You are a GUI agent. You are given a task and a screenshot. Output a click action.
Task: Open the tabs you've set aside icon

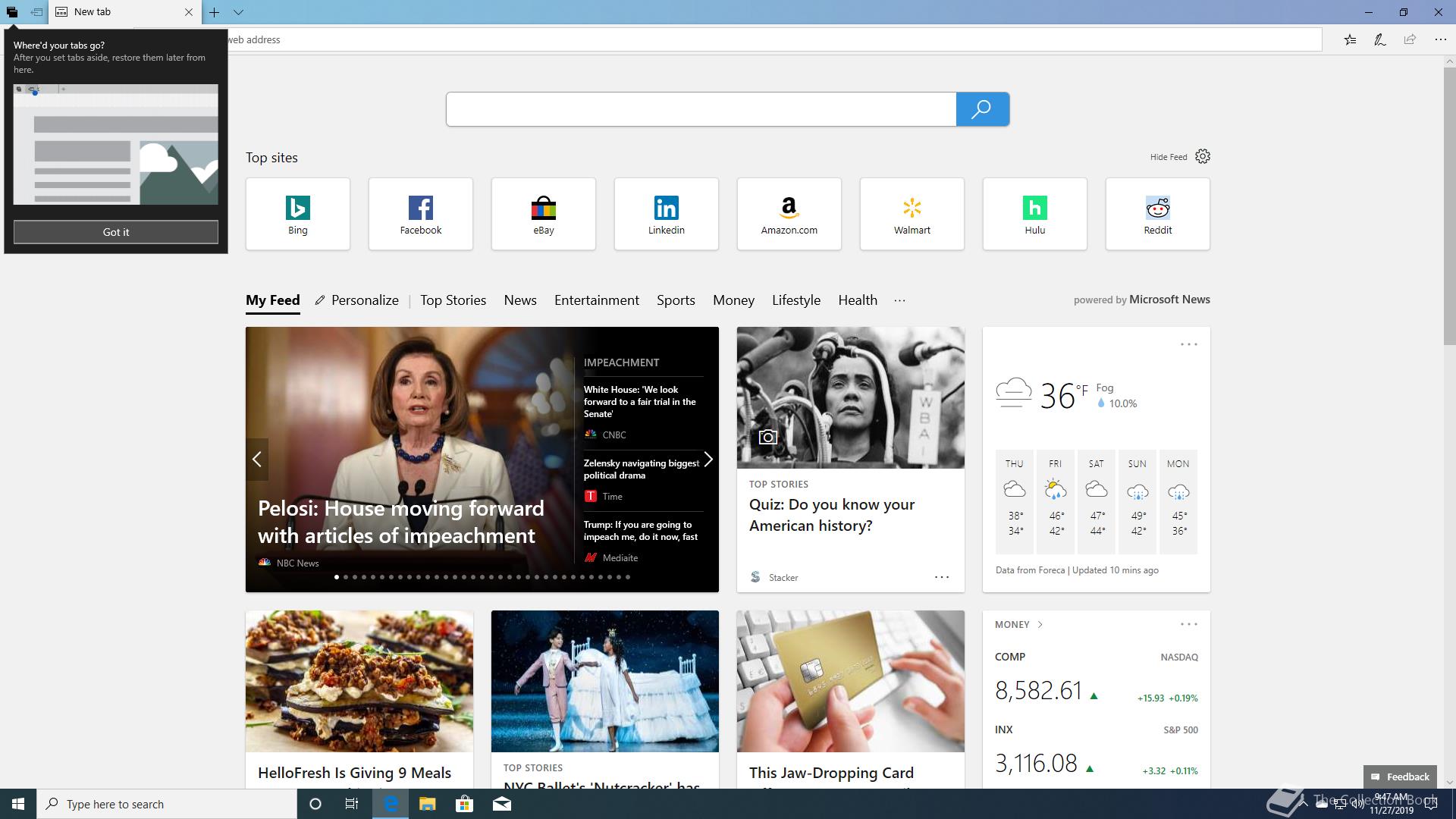pyautogui.click(x=12, y=12)
